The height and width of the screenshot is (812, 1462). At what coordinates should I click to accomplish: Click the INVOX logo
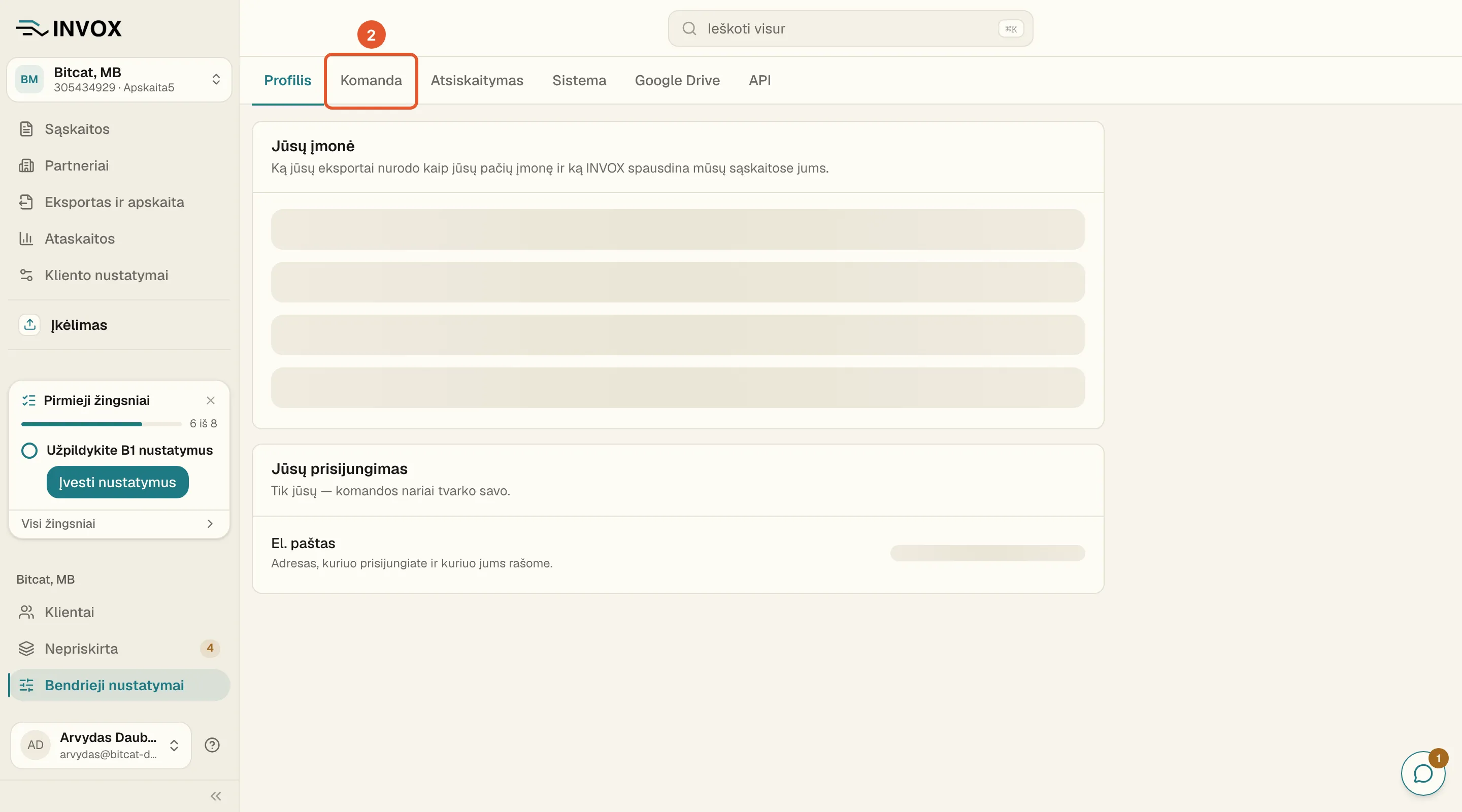point(69,28)
